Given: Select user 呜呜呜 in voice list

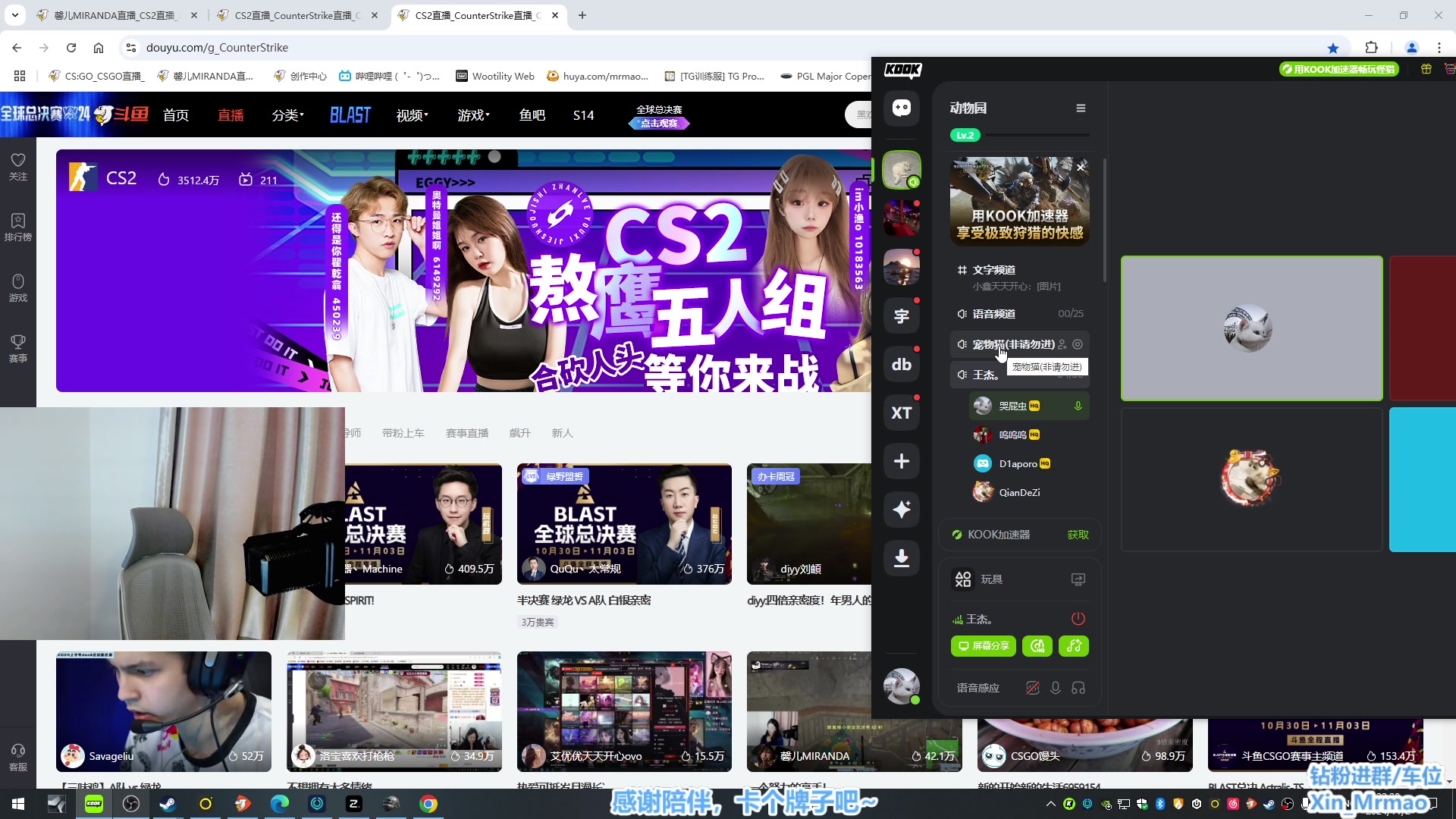Looking at the screenshot, I should (1029, 435).
